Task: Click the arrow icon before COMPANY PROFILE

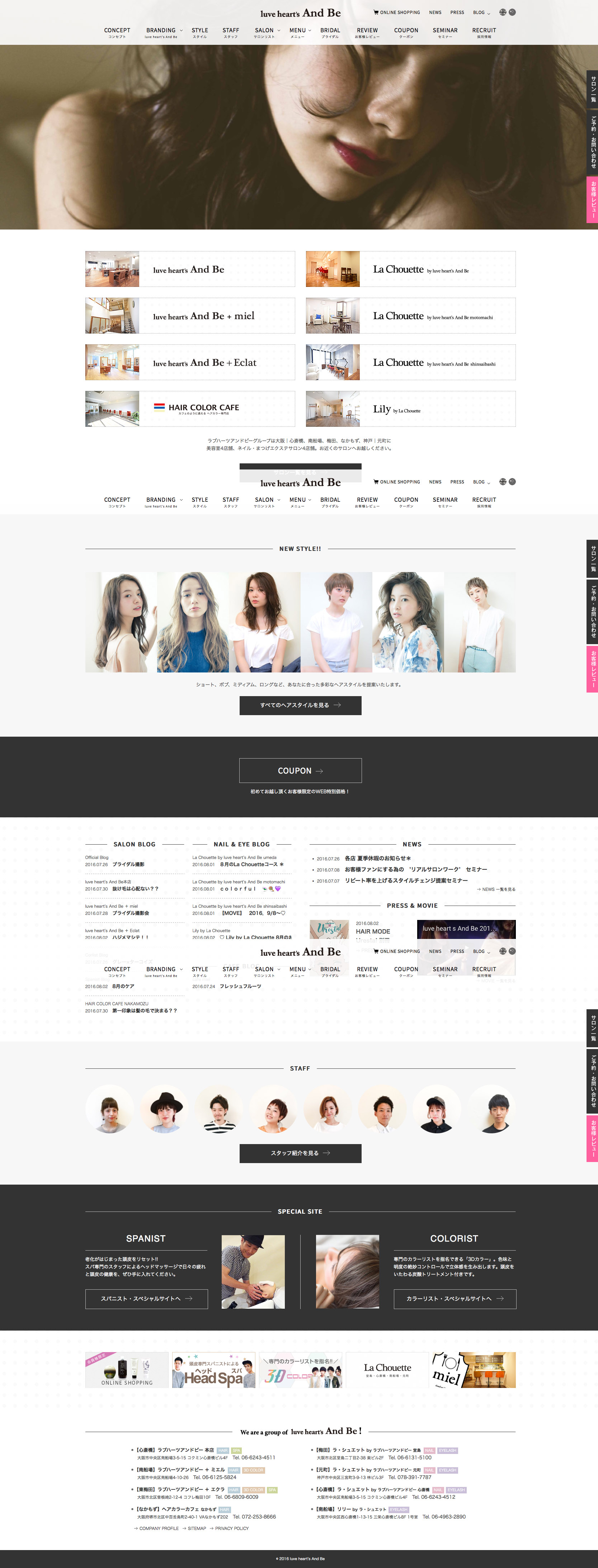Action: click(x=135, y=1529)
